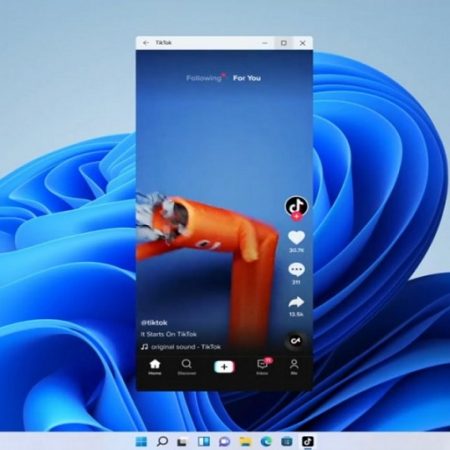This screenshot has height=450, width=450.
Task: Open taskbar Search magnifier icon
Action: pyautogui.click(x=162, y=442)
